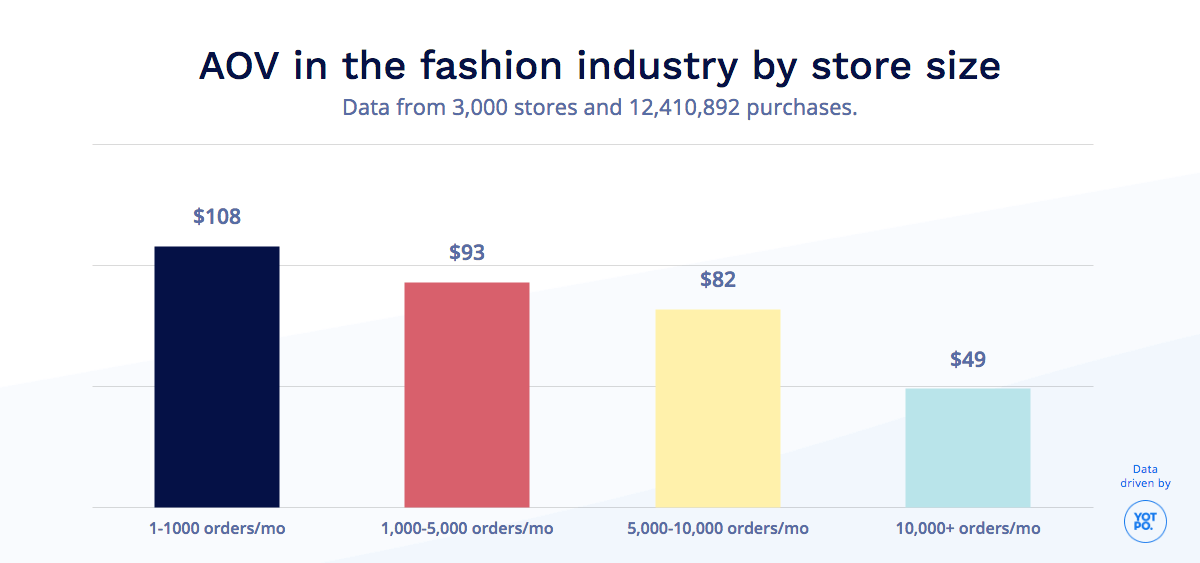Click the navy blue 1-1000 orders bar

pyautogui.click(x=216, y=376)
